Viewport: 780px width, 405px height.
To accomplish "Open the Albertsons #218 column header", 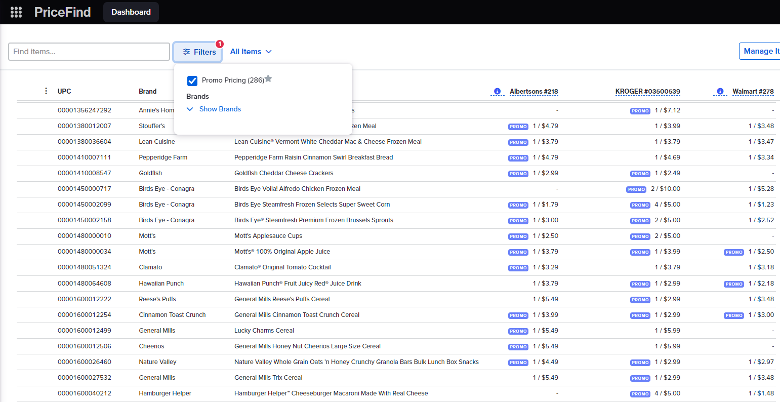I will [534, 92].
